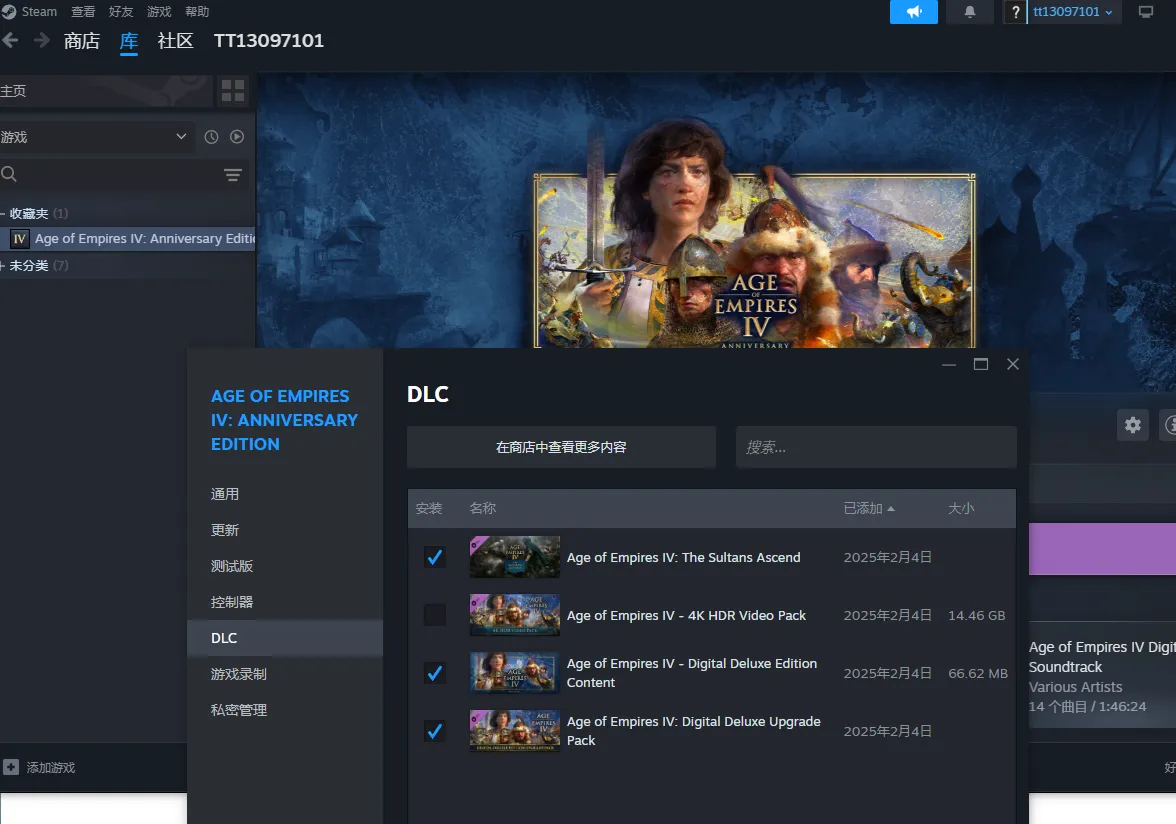Open the 好友 menu

tap(121, 12)
